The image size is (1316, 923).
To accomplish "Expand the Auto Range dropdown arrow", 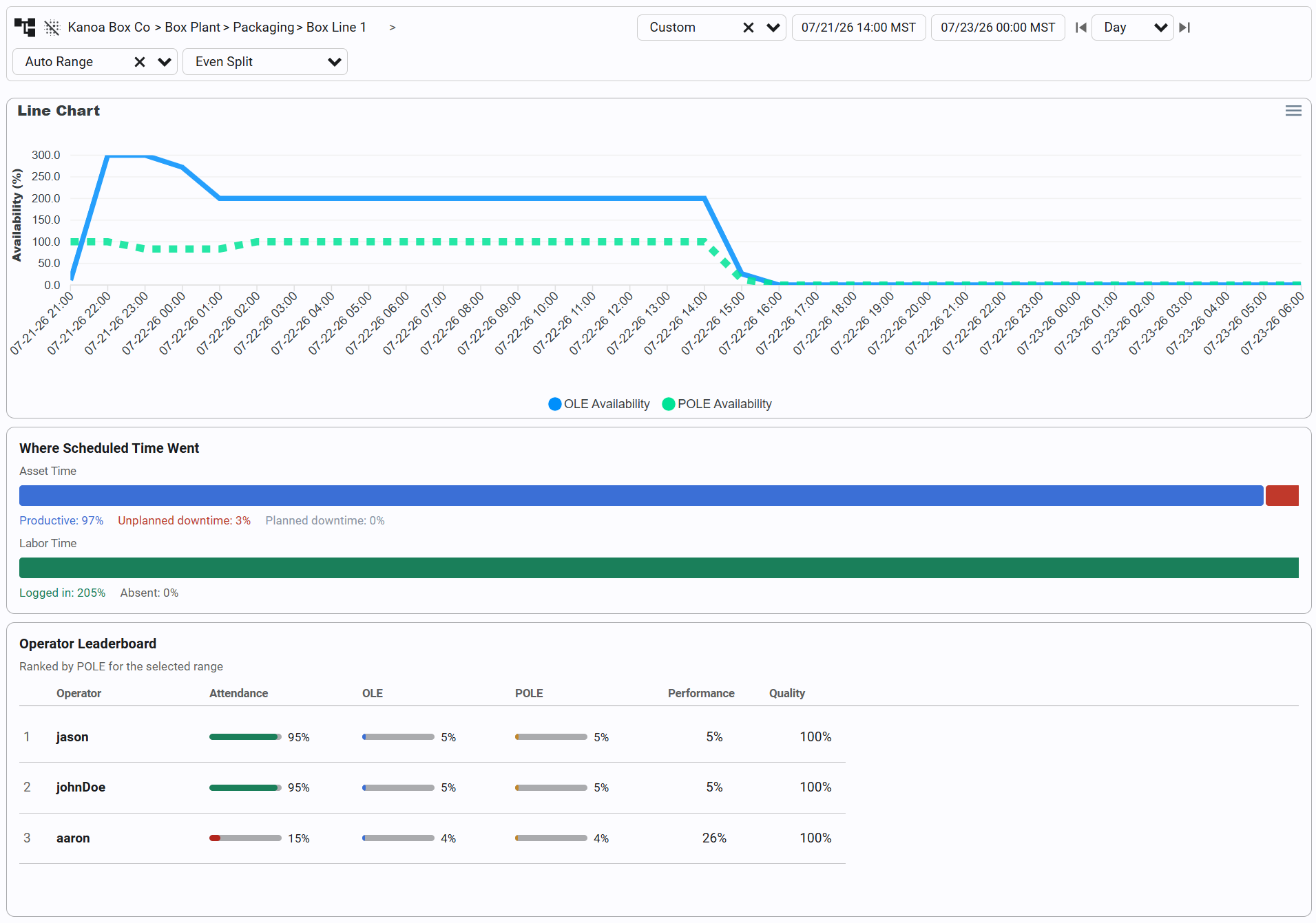I will (x=165, y=62).
